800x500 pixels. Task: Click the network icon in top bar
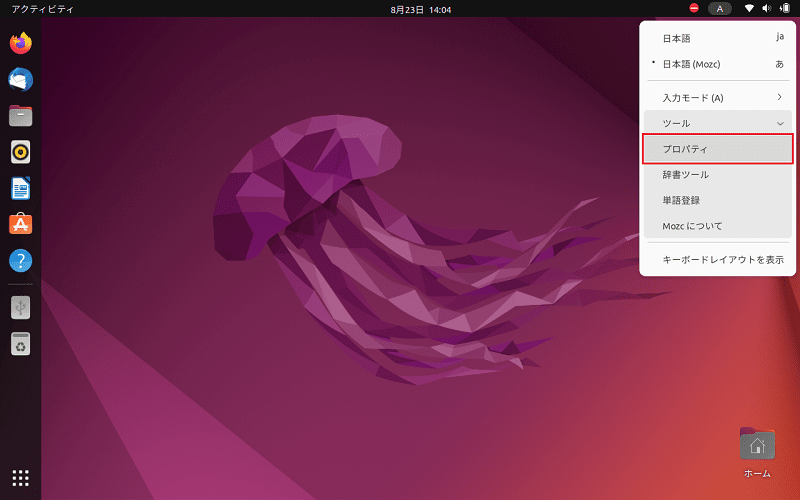pos(749,8)
